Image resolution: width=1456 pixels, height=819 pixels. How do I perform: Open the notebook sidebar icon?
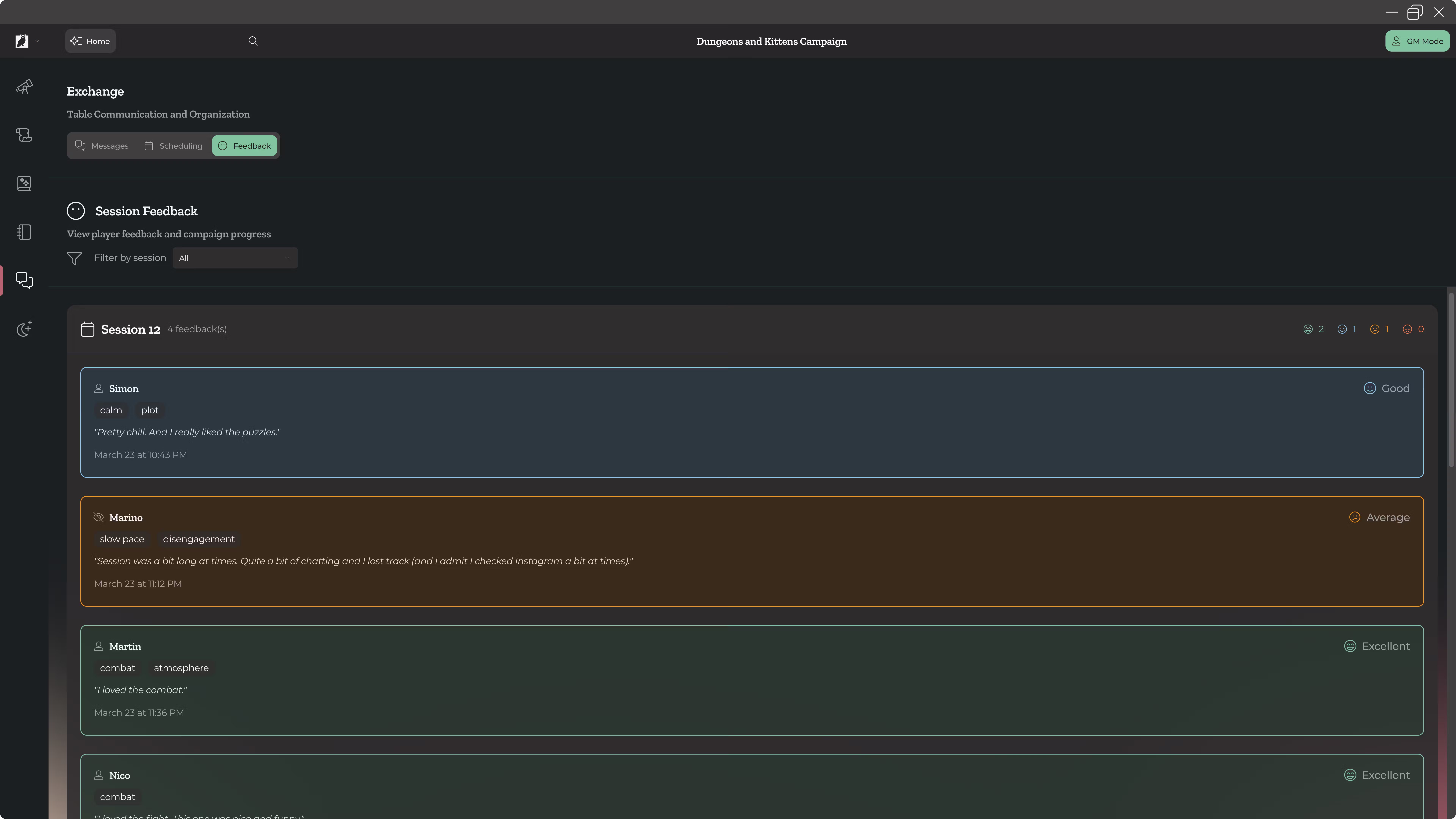tap(24, 232)
